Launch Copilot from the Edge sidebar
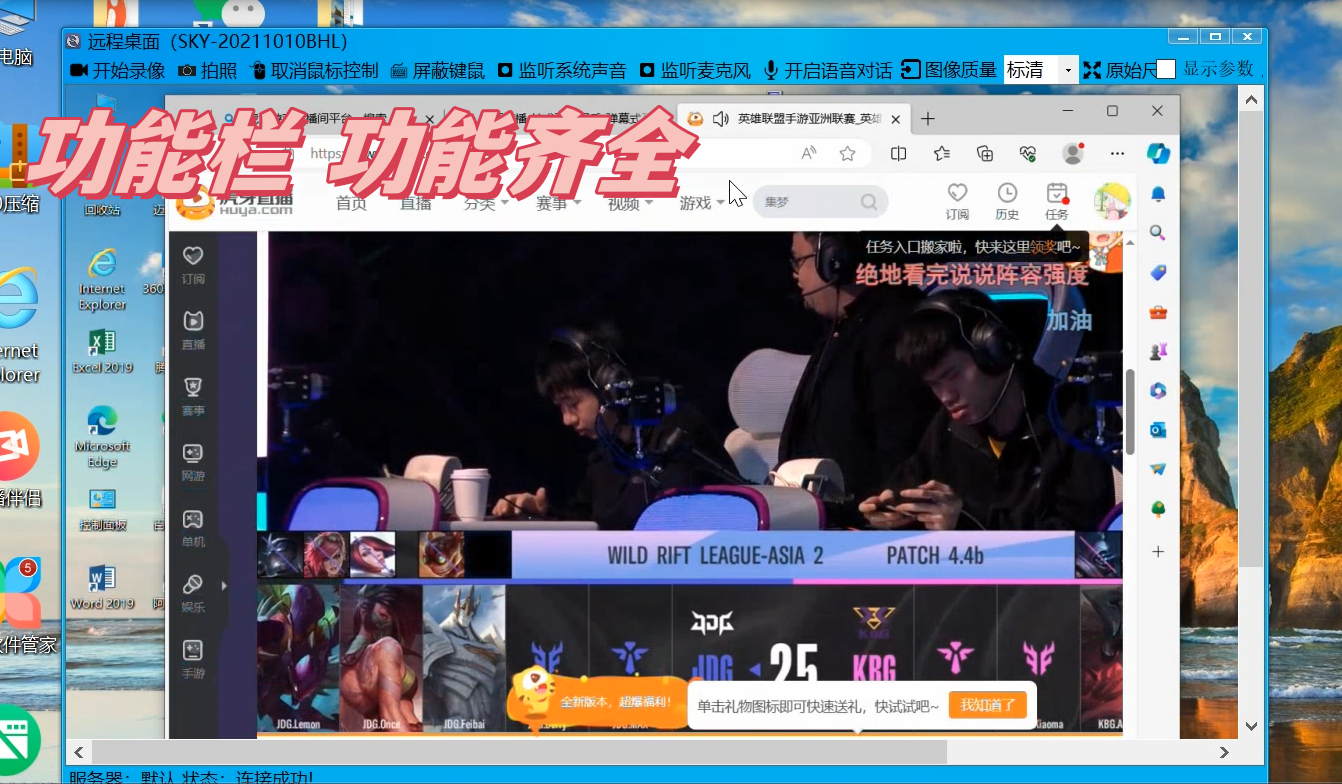This screenshot has height=784, width=1342. point(1156,153)
